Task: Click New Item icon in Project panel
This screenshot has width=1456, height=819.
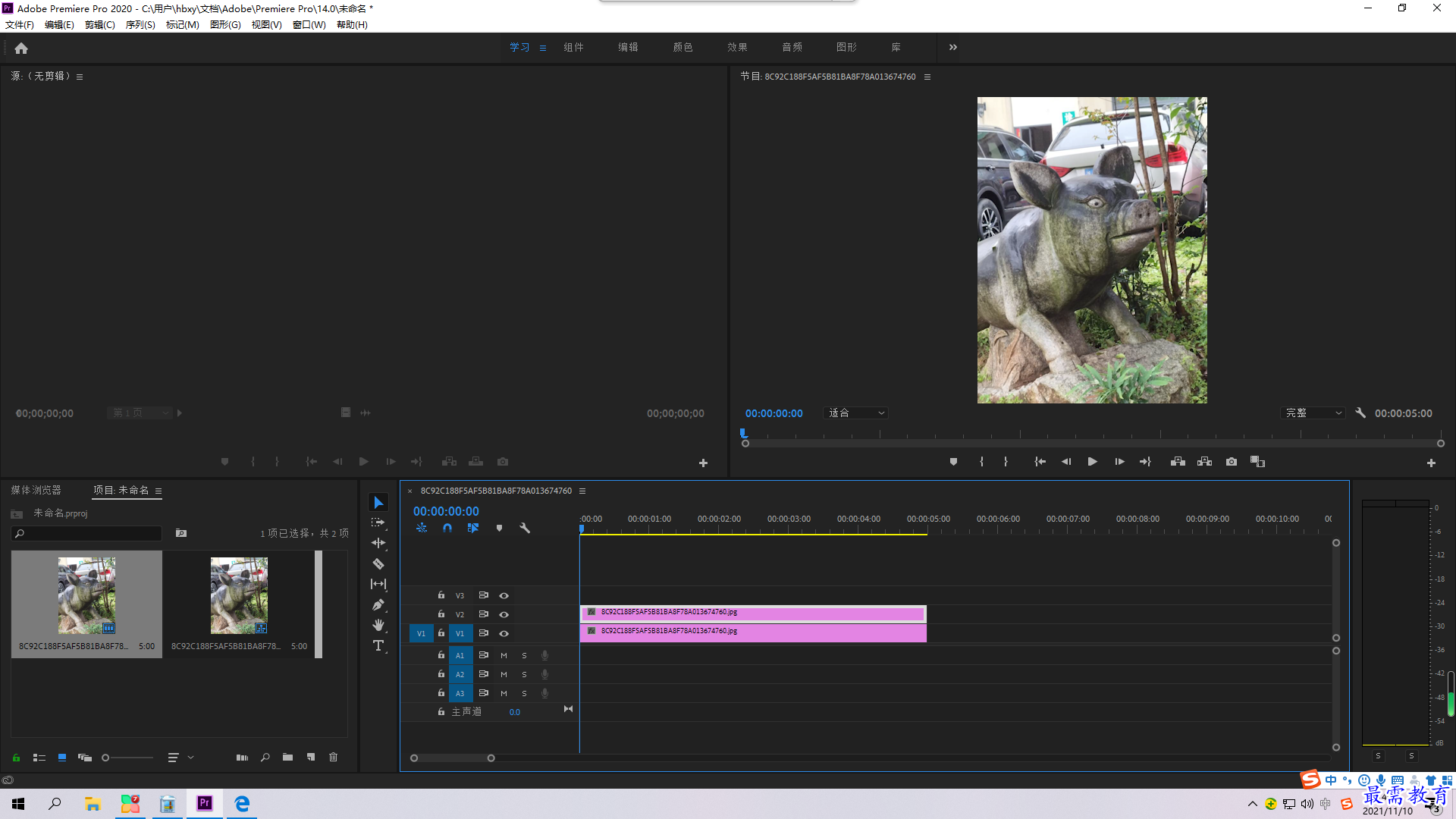Action: [x=311, y=757]
